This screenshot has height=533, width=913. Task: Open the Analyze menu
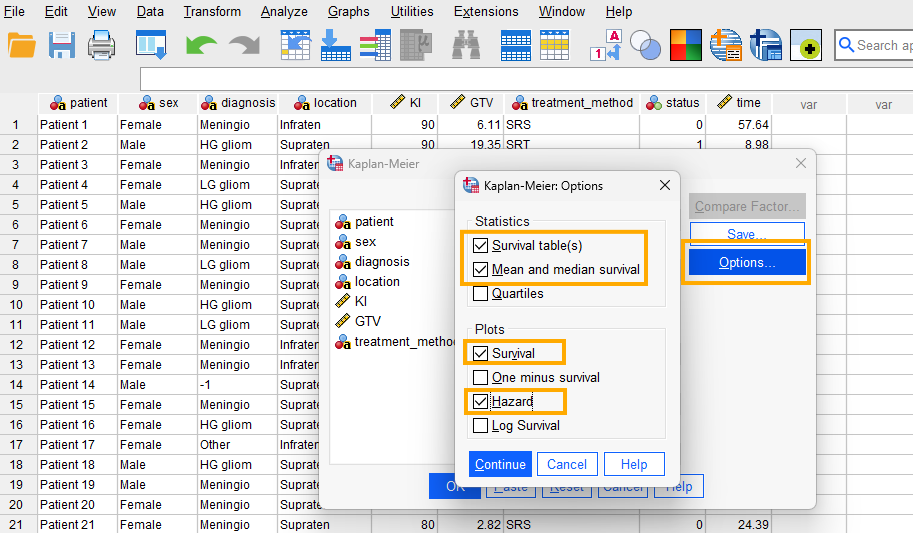click(284, 12)
